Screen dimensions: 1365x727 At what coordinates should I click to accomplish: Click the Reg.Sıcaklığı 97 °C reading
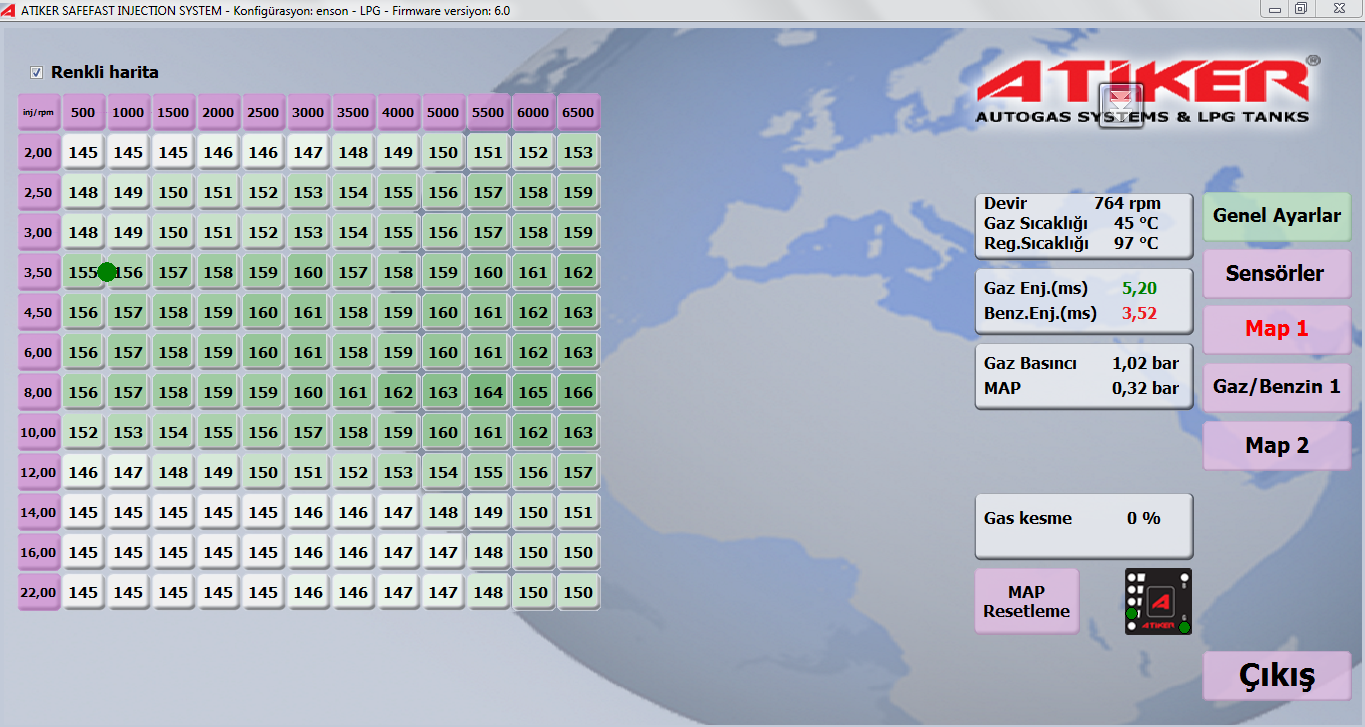(x=1072, y=243)
